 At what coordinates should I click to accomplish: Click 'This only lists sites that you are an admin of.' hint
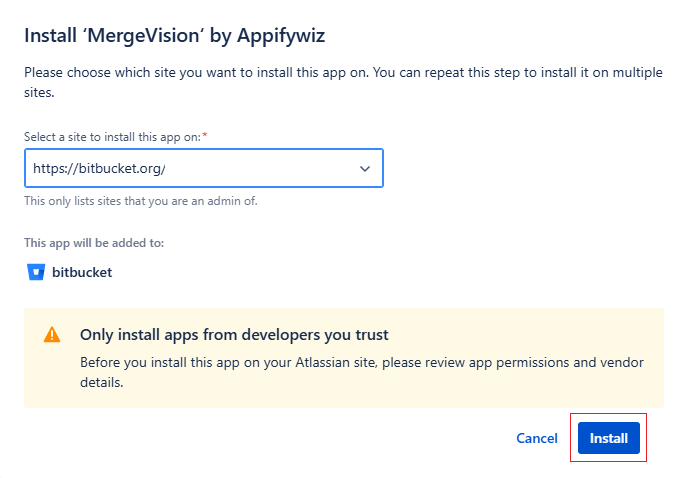141,201
